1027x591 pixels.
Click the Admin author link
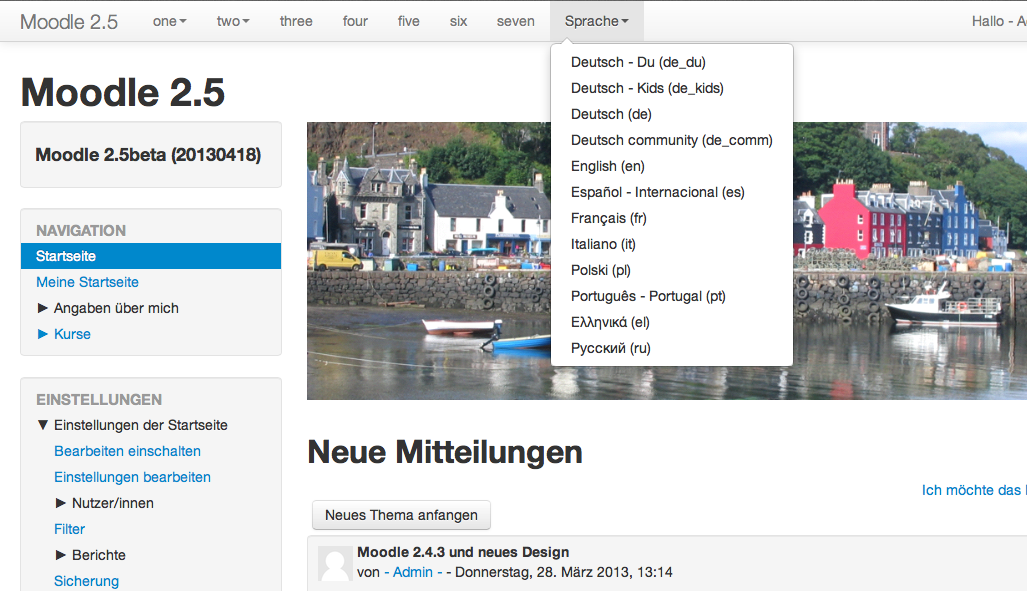[x=413, y=572]
